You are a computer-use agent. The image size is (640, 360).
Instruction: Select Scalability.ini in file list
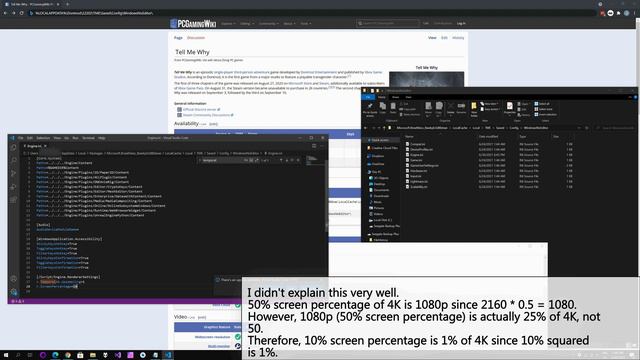pyautogui.click(x=416, y=187)
